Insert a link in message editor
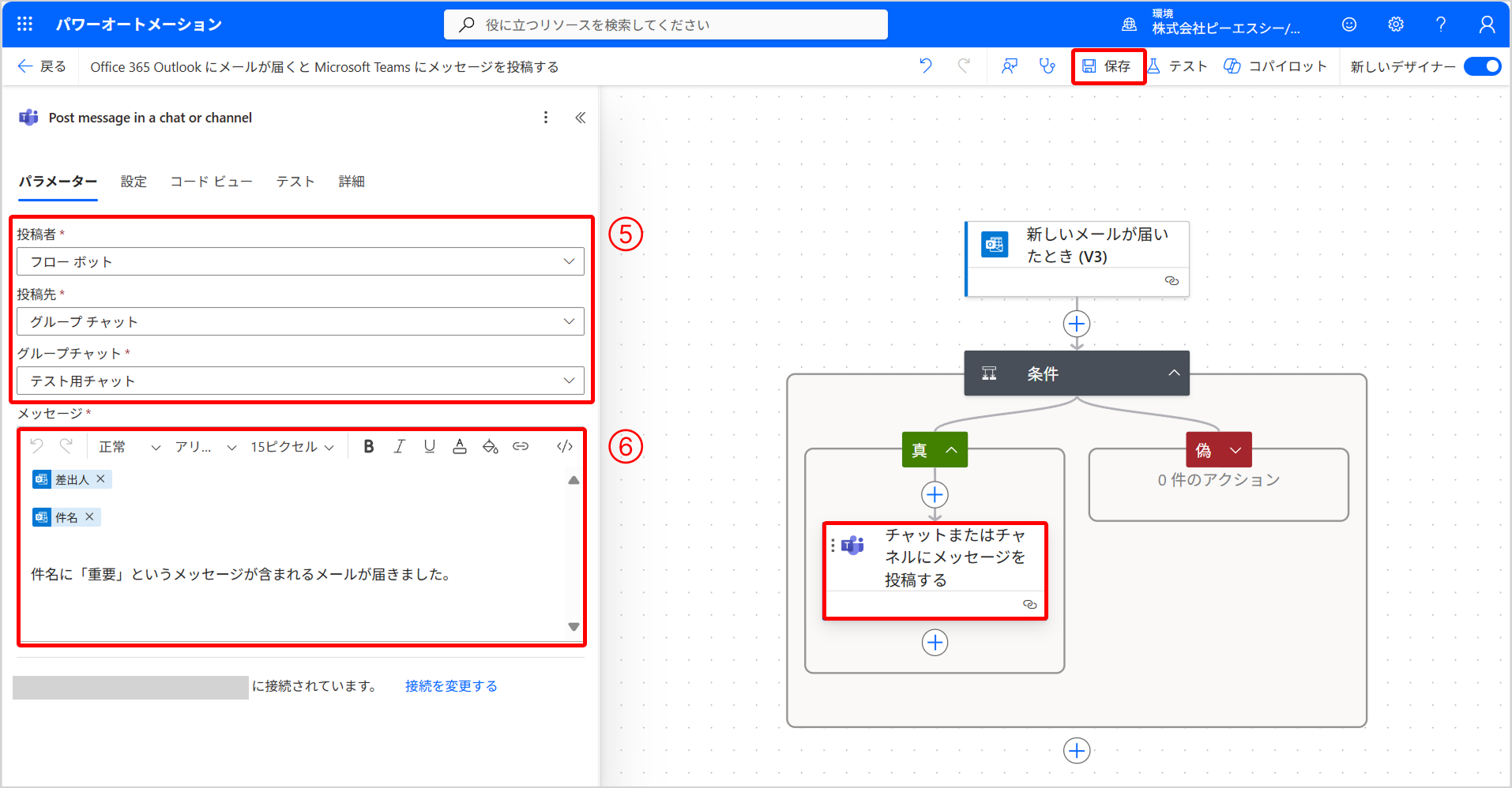The height and width of the screenshot is (788, 1512). [521, 447]
